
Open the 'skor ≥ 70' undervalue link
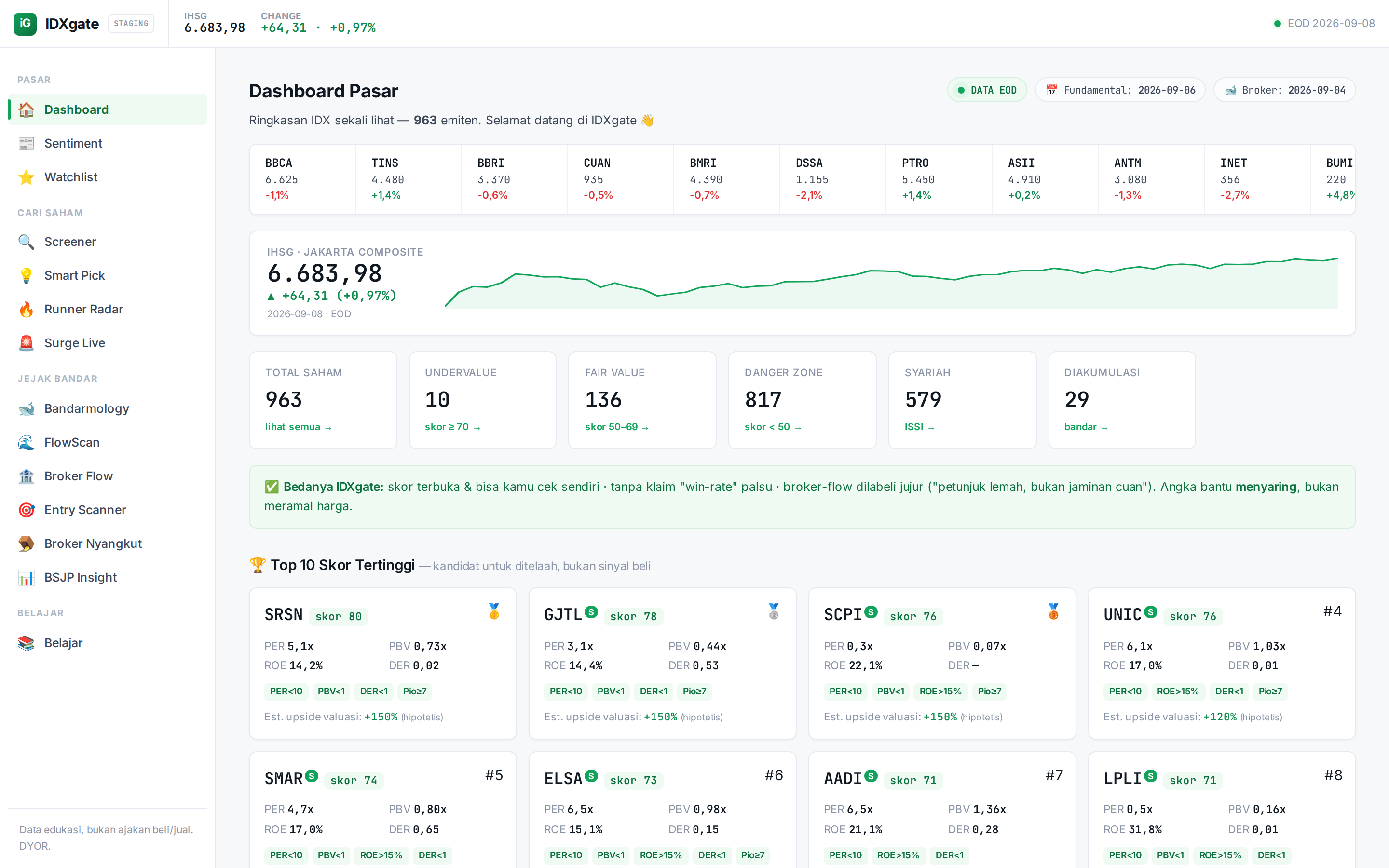[x=453, y=427]
